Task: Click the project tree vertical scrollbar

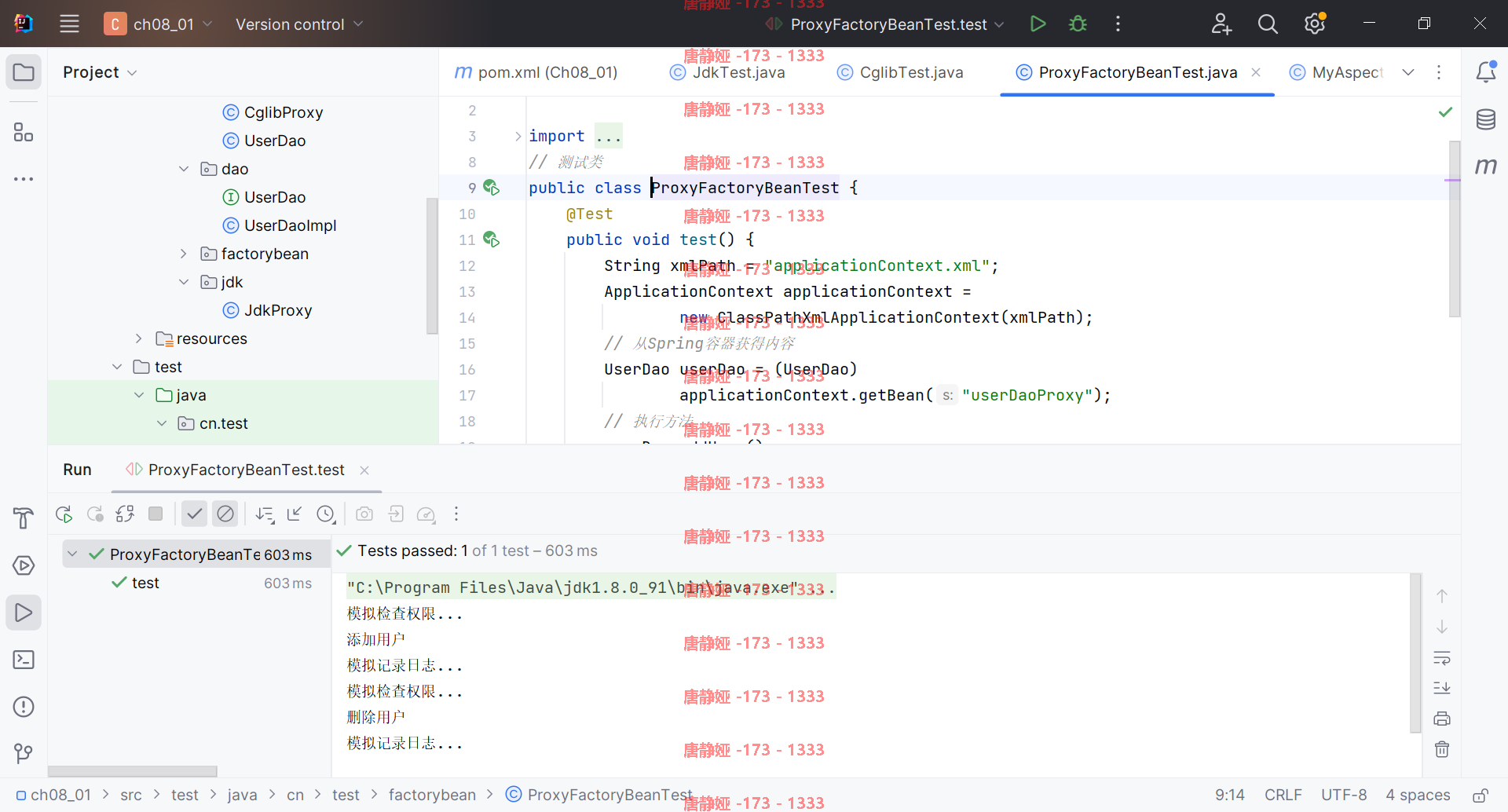Action: 432,266
